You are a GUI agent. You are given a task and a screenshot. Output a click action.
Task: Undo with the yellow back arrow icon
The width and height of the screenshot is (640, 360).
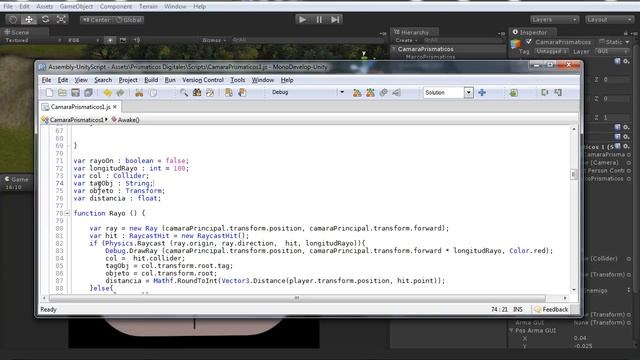pyautogui.click(x=107, y=93)
